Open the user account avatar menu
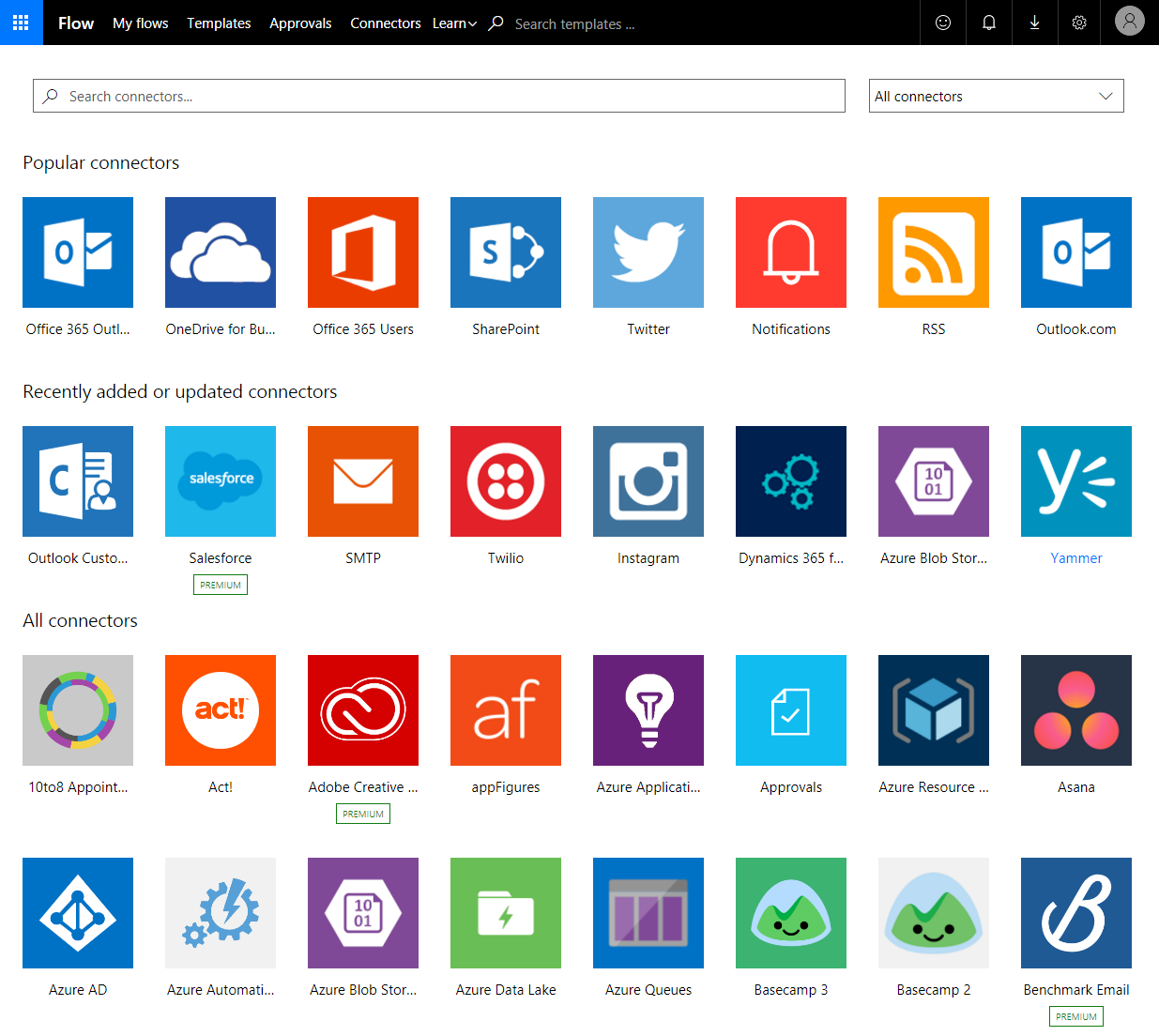This screenshot has height=1036, width=1159. (1129, 21)
